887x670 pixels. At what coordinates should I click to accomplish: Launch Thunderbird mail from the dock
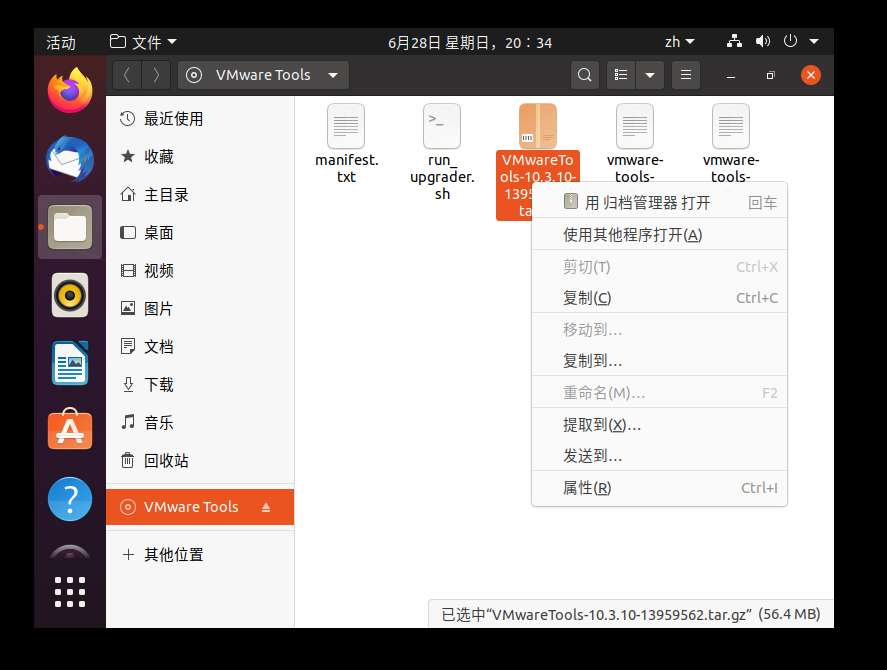[70, 159]
